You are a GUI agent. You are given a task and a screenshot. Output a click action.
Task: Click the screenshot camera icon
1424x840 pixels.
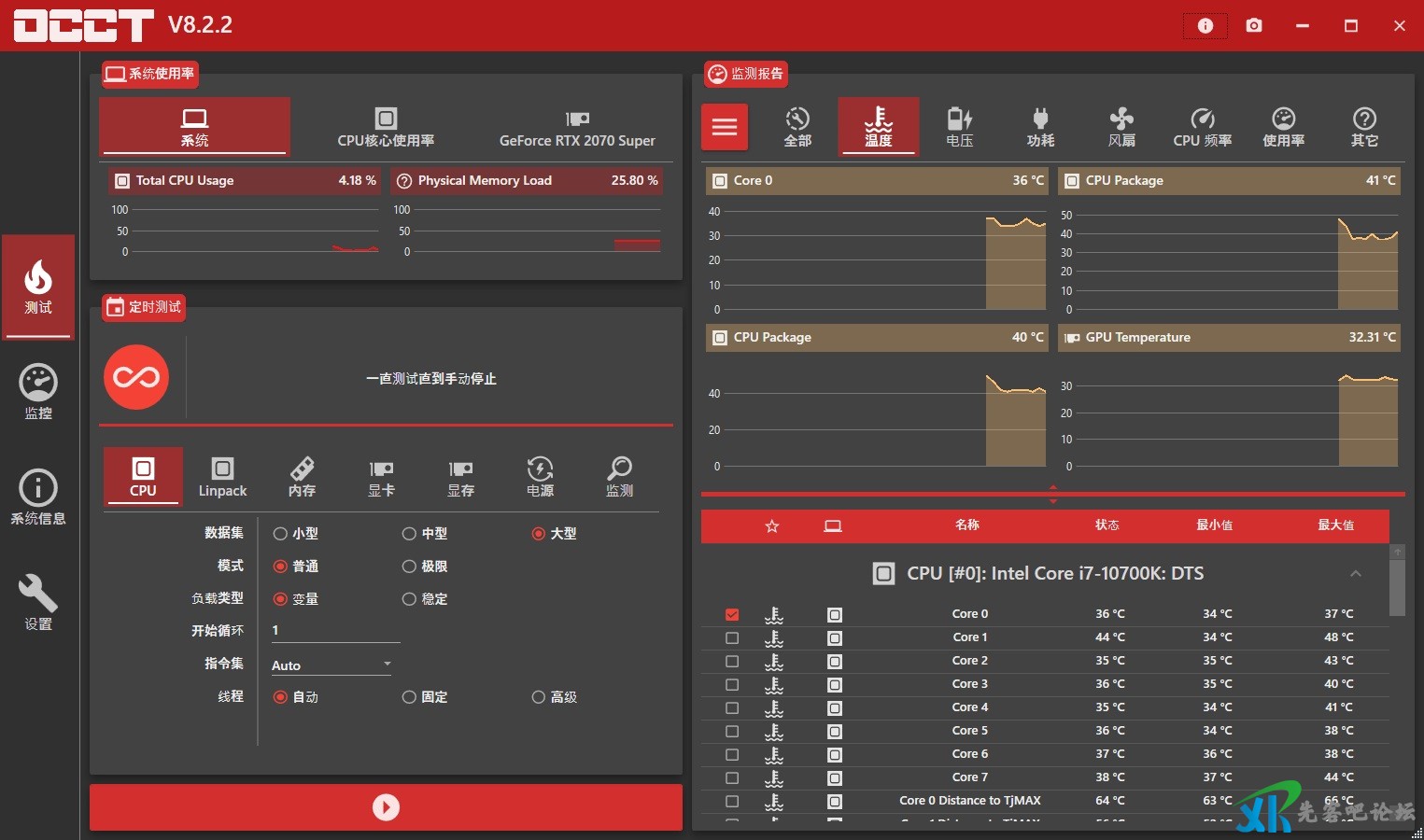tap(1254, 25)
